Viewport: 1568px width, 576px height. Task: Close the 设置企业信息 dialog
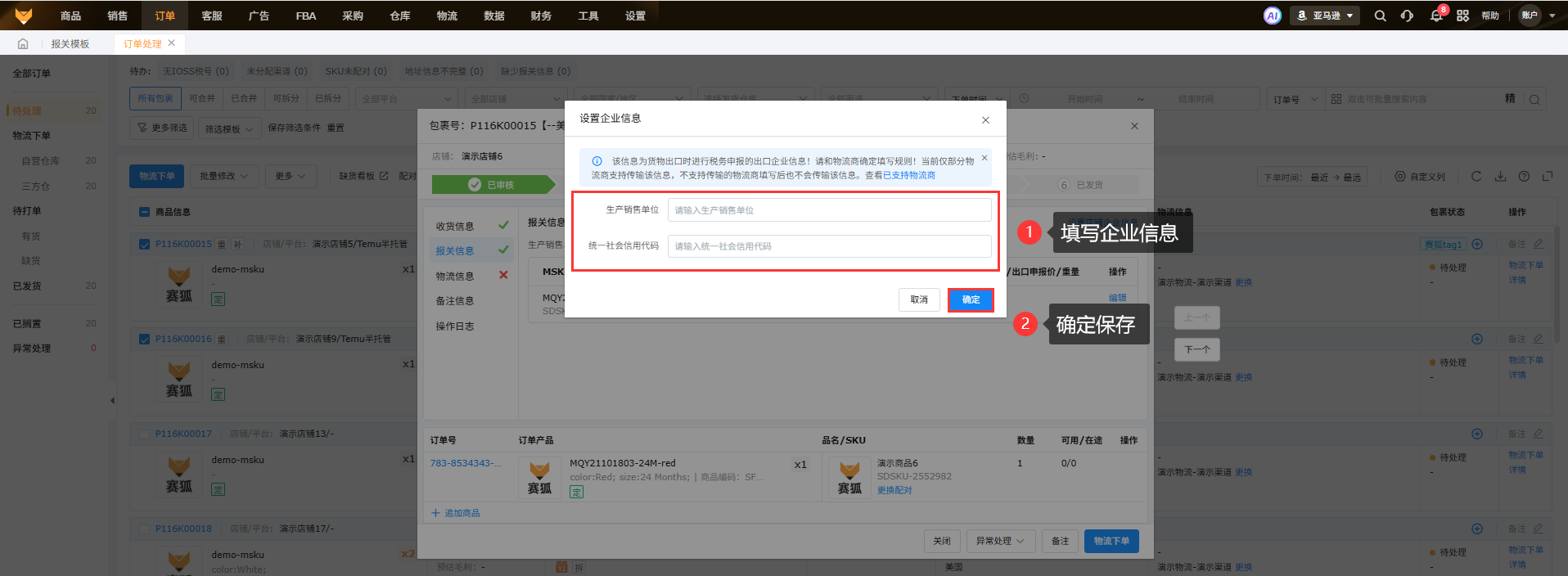tap(985, 120)
